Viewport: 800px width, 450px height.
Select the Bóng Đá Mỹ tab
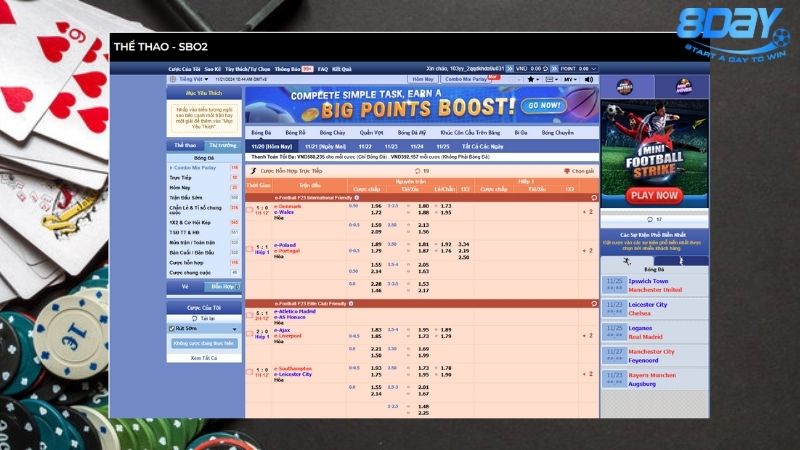coord(412,133)
